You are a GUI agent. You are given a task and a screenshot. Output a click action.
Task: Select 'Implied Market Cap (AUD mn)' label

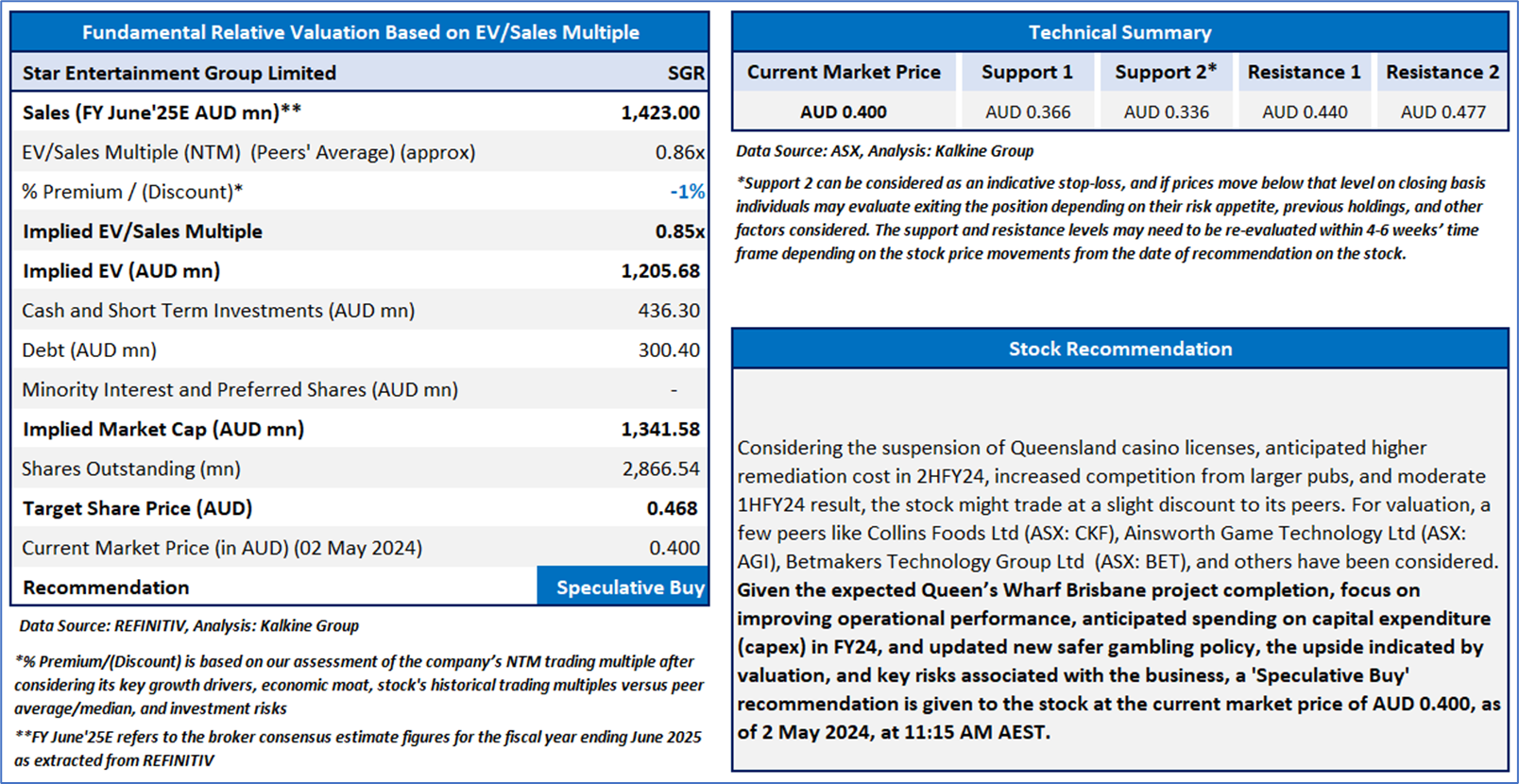pos(163,429)
